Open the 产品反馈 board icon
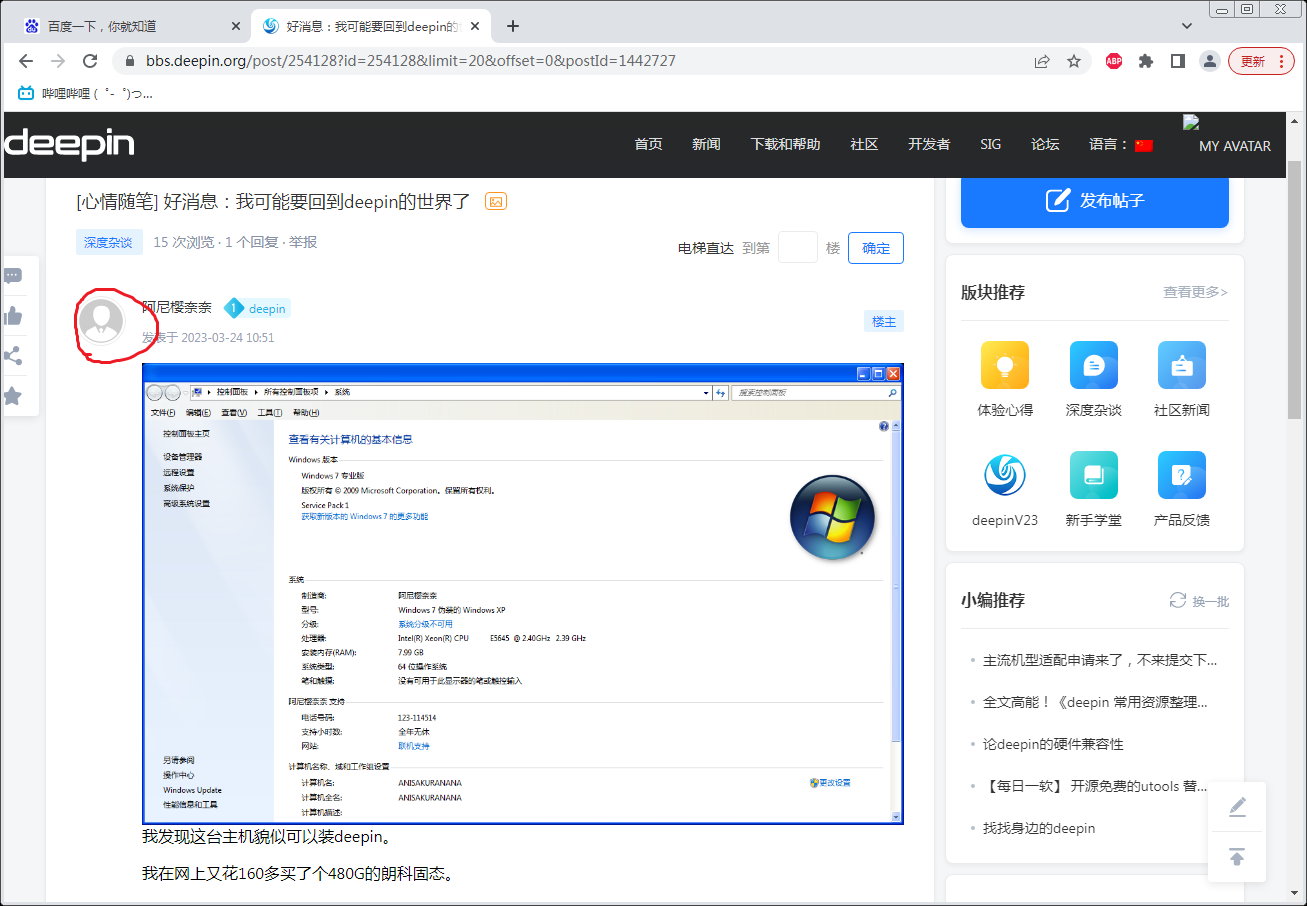The image size is (1307, 906). tap(1181, 475)
